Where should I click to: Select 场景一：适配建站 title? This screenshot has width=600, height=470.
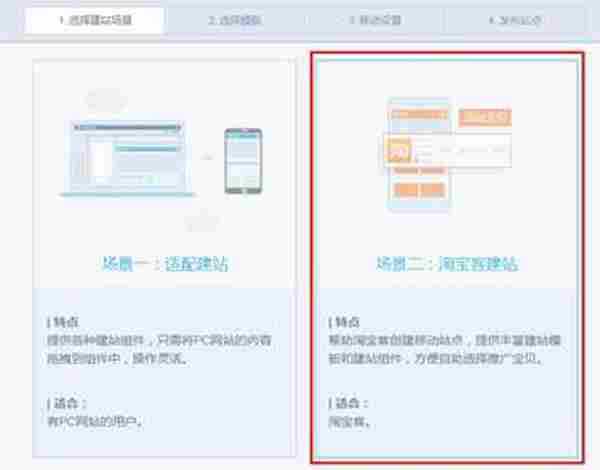tap(165, 264)
